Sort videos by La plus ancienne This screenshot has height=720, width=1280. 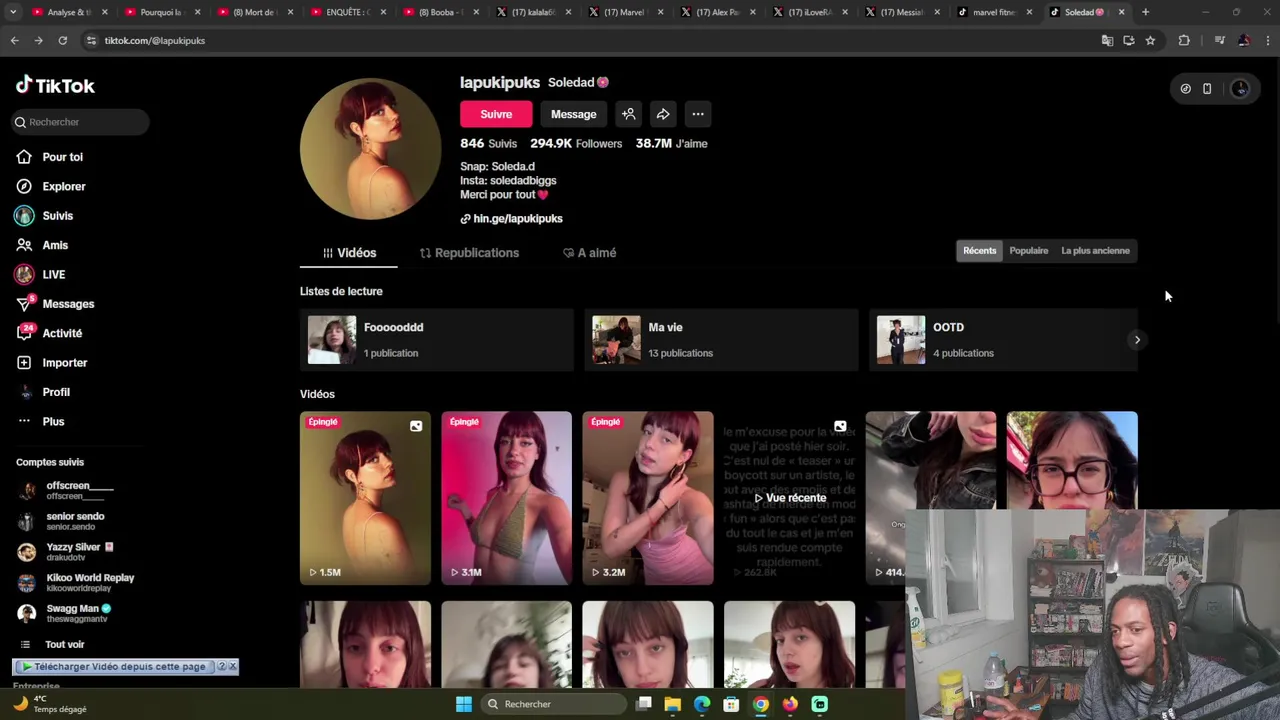(1095, 251)
